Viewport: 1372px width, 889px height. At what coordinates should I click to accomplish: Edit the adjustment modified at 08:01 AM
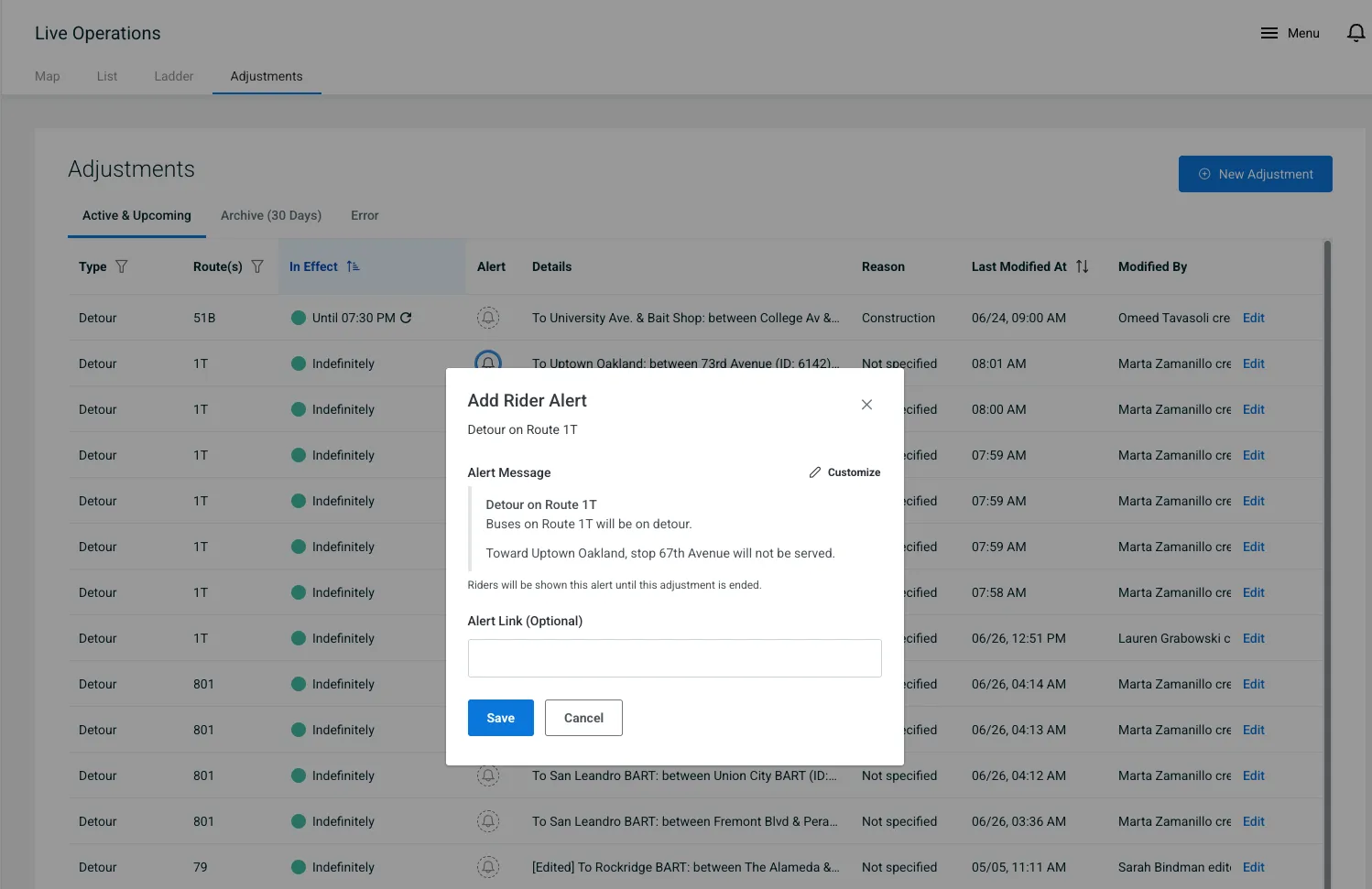tap(1254, 363)
